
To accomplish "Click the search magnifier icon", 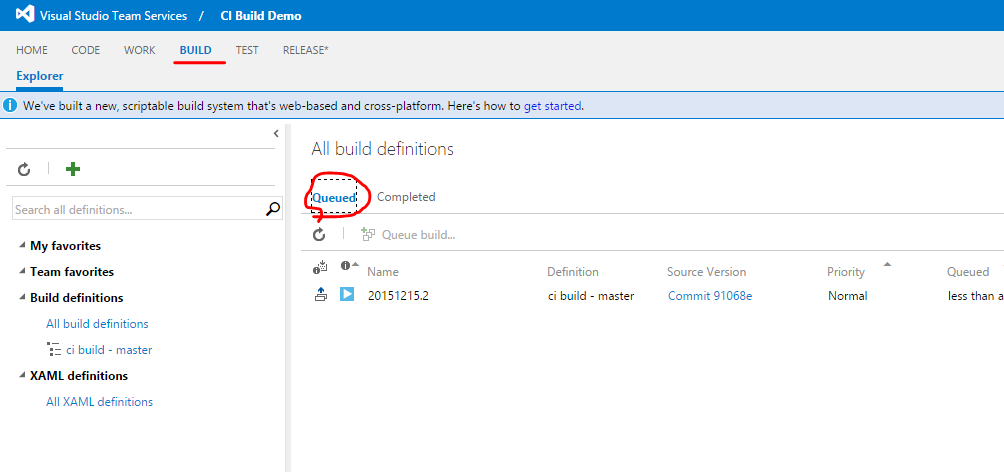I will click(273, 209).
